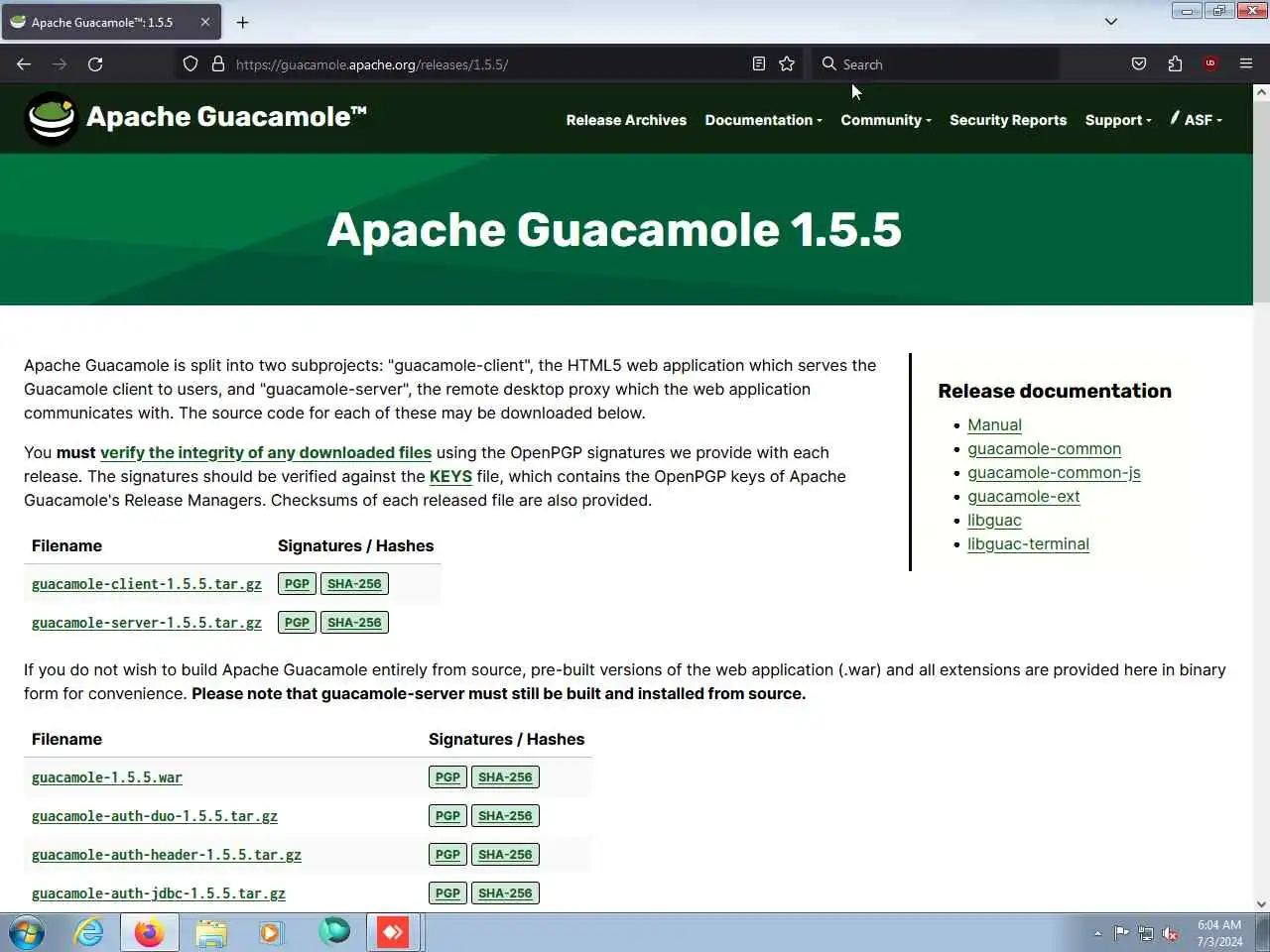This screenshot has height=952, width=1270.
Task: Open tracking protection shield icon
Action: click(190, 64)
